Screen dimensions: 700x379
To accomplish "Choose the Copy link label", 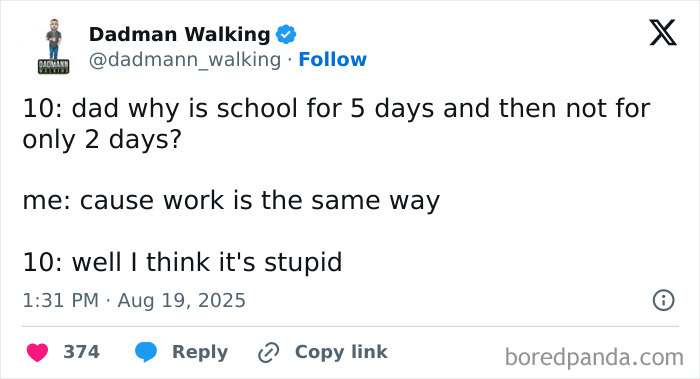I will coord(341,352).
